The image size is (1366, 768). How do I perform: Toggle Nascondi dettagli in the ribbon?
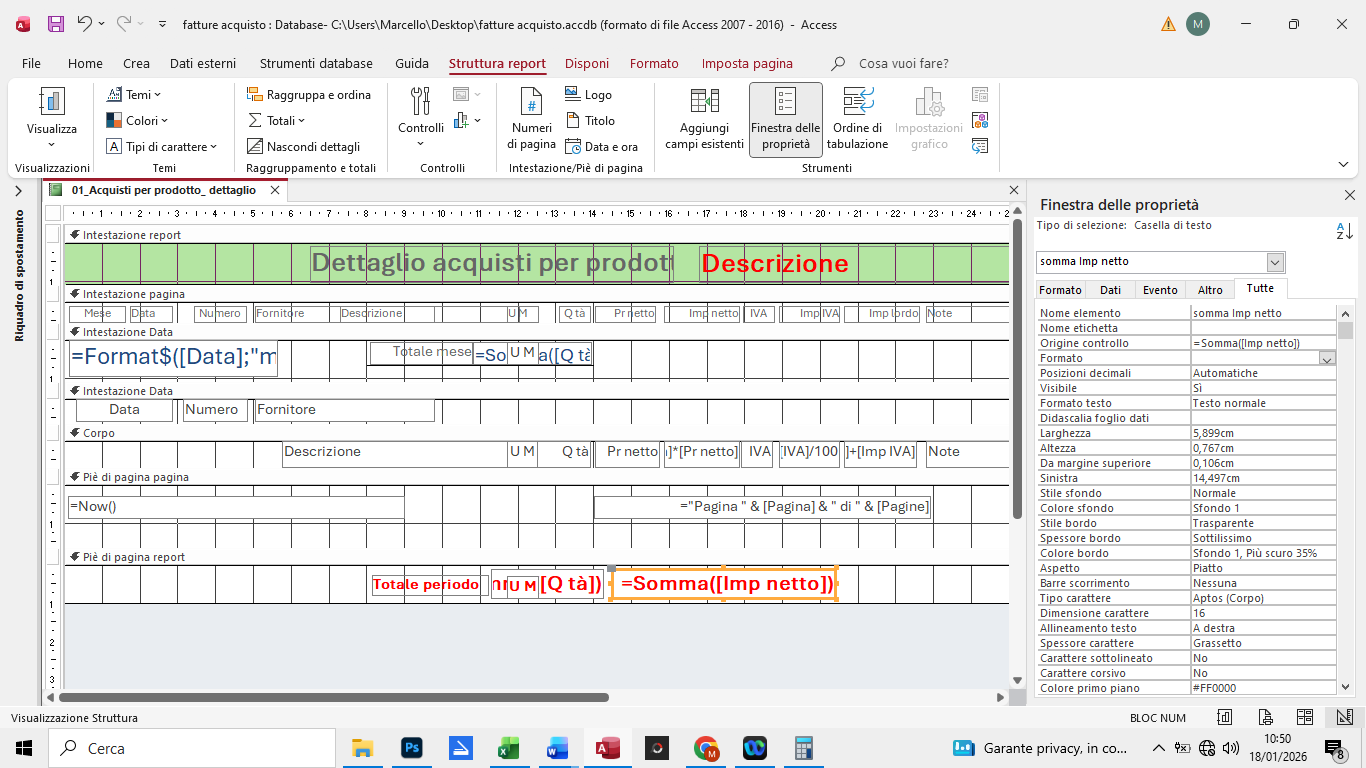pyautogui.click(x=256, y=147)
